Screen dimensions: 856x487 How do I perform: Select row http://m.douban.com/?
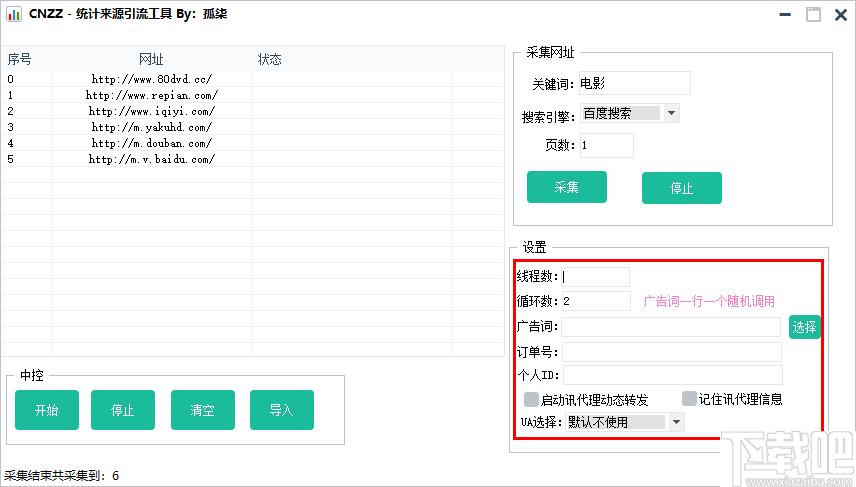pos(252,143)
